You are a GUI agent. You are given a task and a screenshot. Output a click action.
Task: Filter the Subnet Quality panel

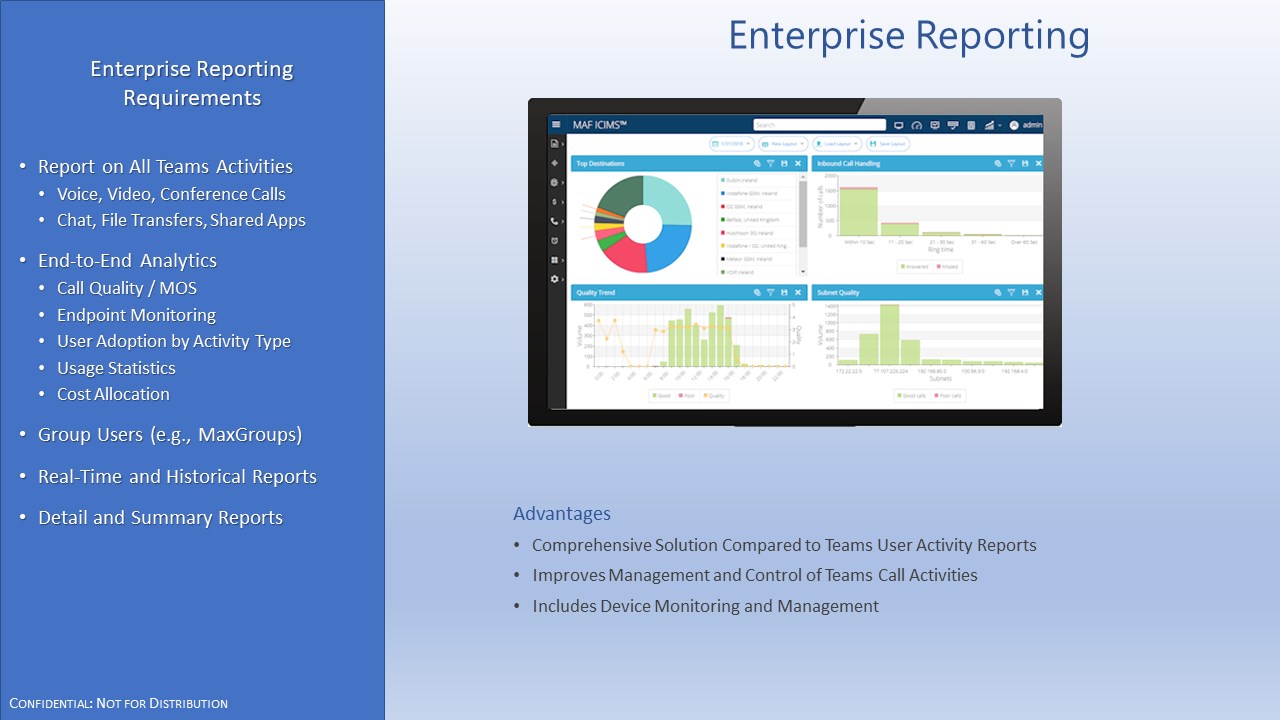click(1011, 293)
